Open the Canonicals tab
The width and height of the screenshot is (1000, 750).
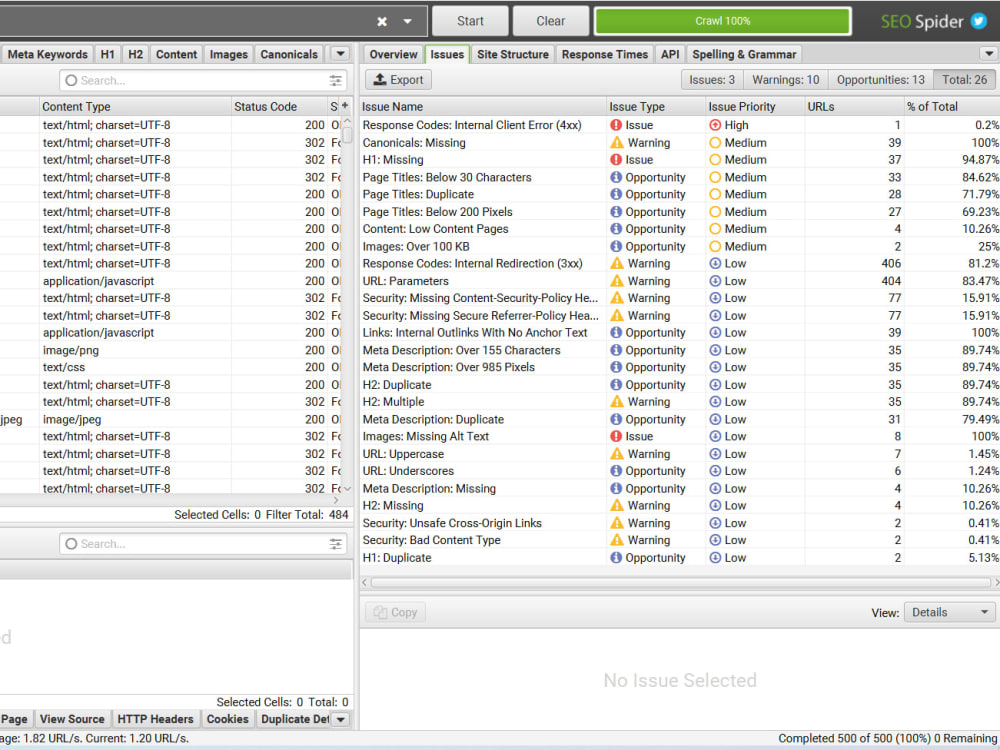pos(289,54)
